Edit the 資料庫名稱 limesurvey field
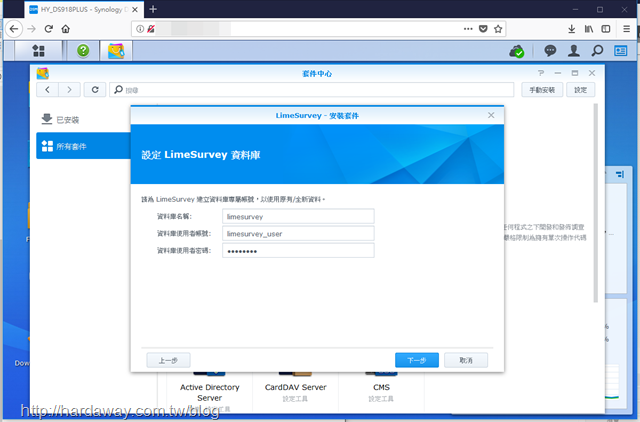640x422 pixels. (298, 216)
